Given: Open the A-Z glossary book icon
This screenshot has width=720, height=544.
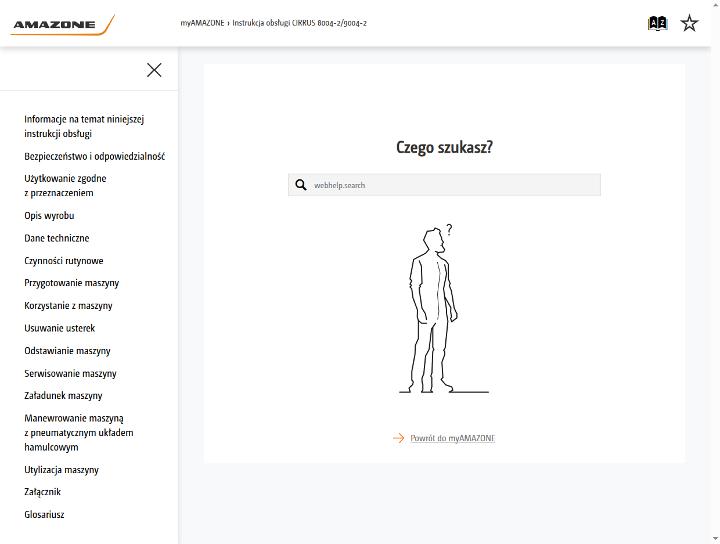Looking at the screenshot, I should tap(657, 23).
